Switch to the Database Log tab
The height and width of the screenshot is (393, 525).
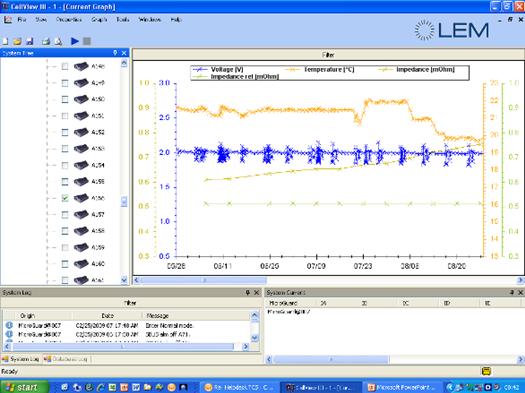67,359
